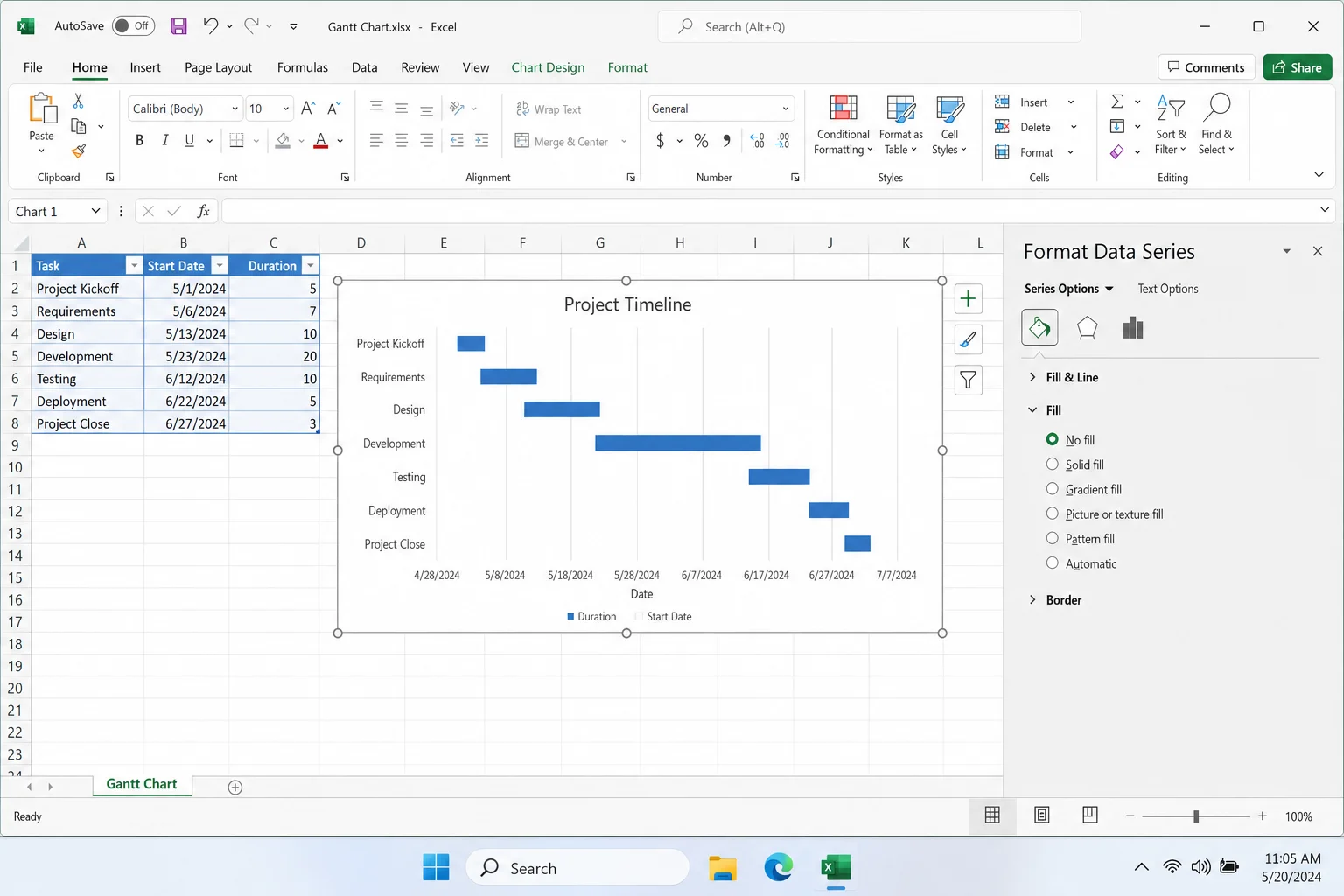The width and height of the screenshot is (1344, 896).
Task: Select Fill & Line bucket icon
Action: [x=1039, y=328]
